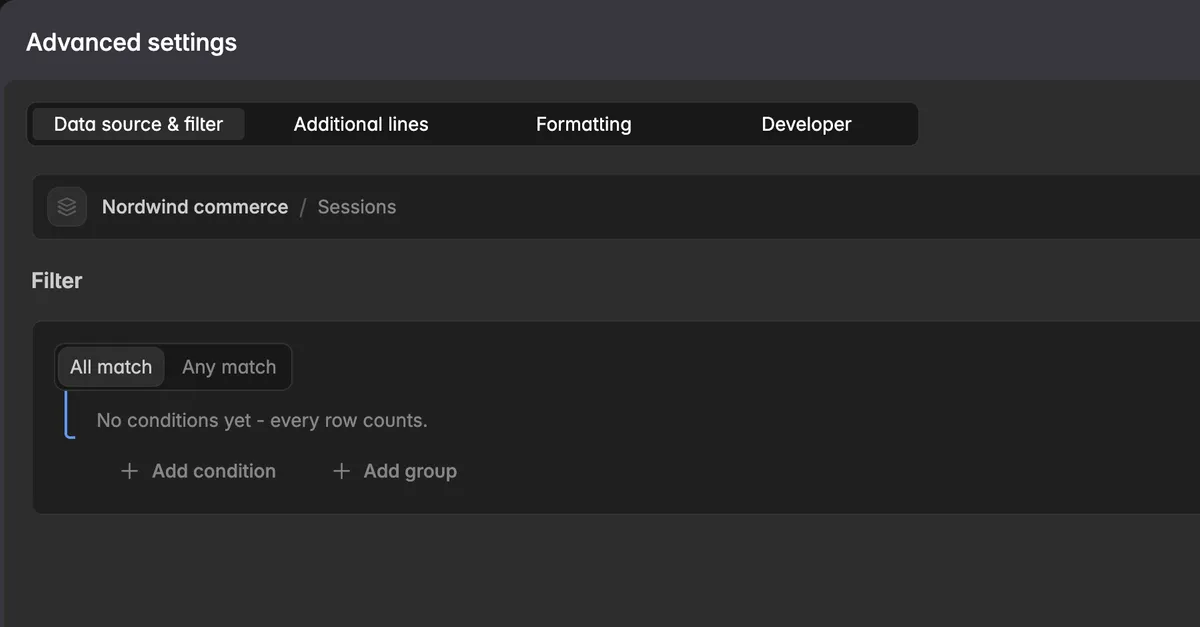Click the blue bracket line of the filter group

[x=68, y=414]
